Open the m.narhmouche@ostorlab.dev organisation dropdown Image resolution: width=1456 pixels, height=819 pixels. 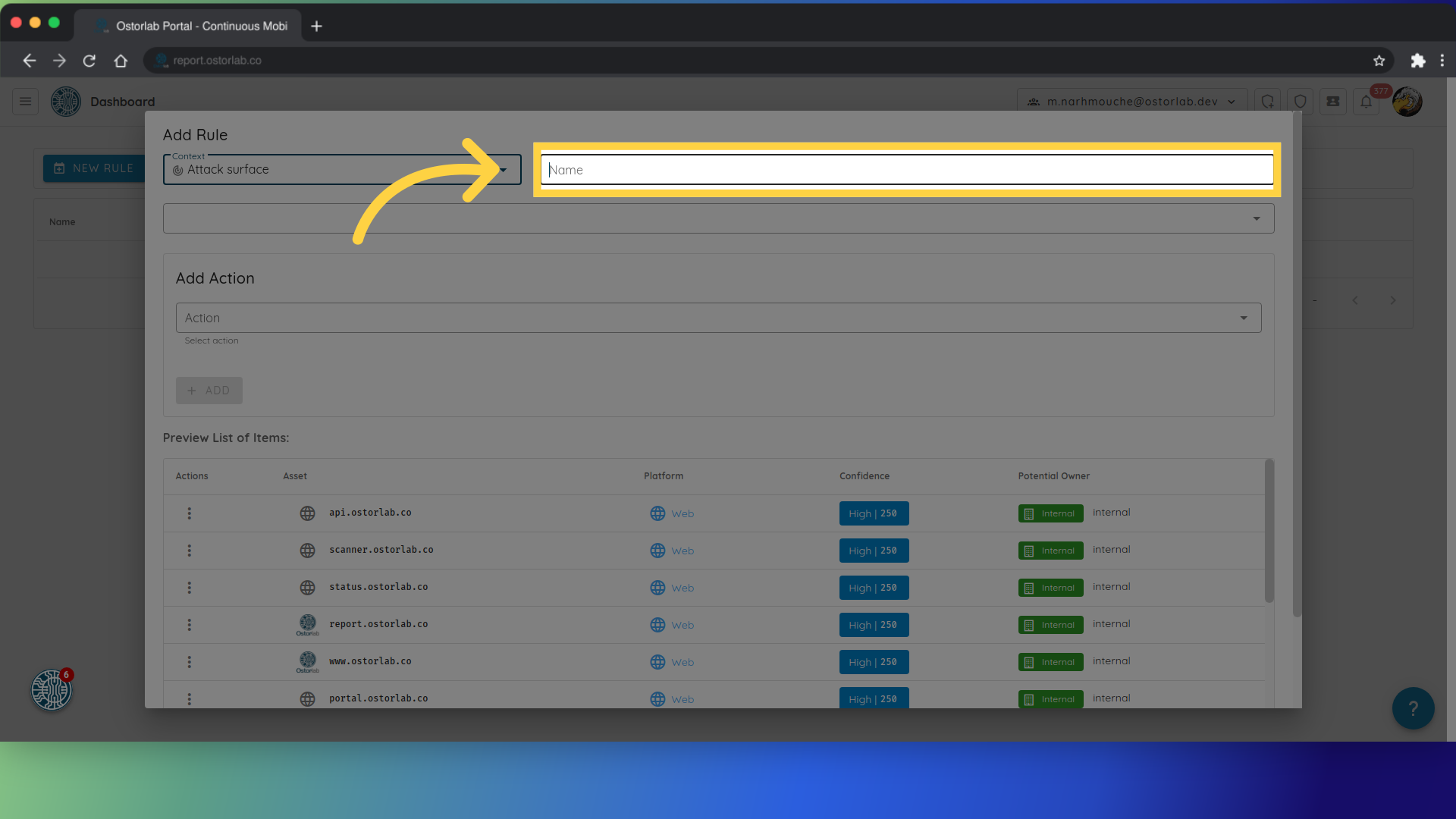coord(1133,102)
